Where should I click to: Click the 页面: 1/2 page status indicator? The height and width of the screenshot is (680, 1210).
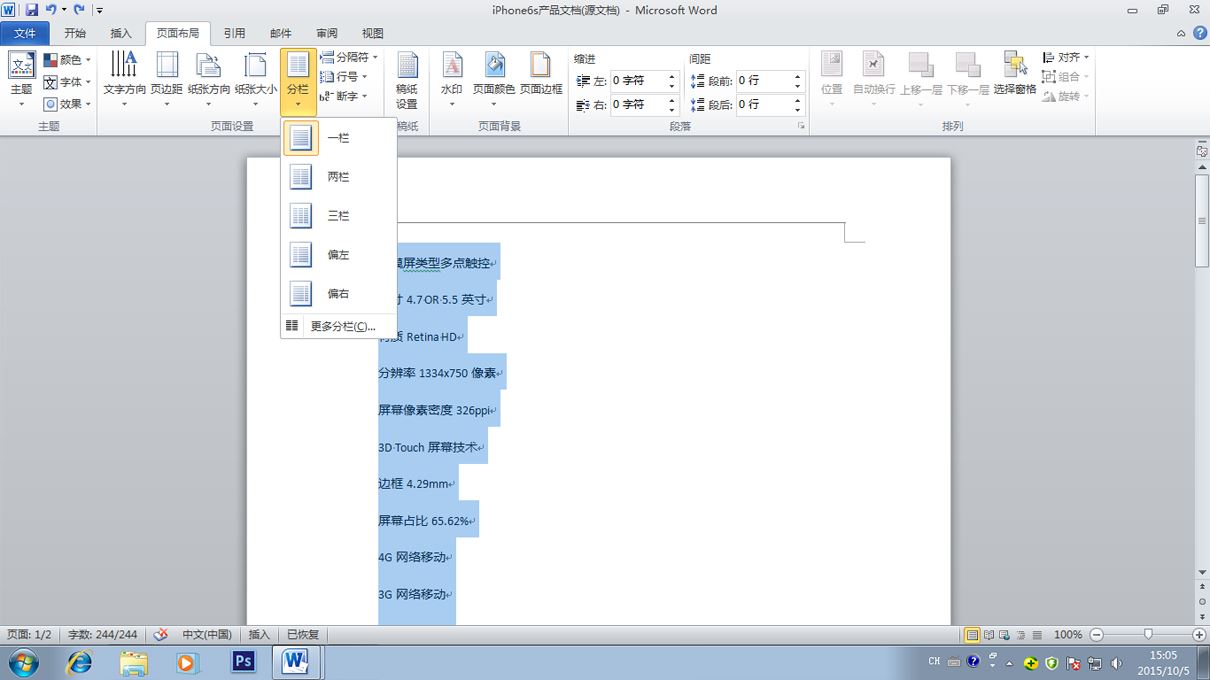tap(29, 635)
